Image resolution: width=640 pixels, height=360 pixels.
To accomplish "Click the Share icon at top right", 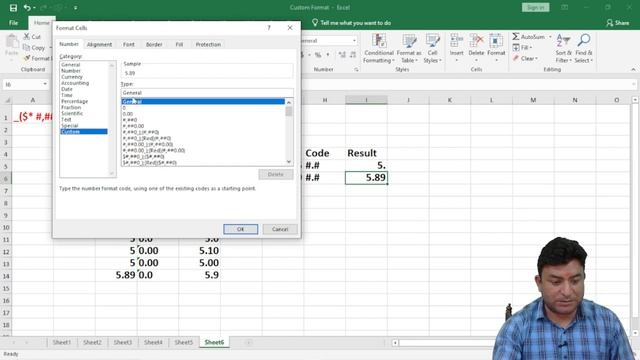I will coord(609,23).
